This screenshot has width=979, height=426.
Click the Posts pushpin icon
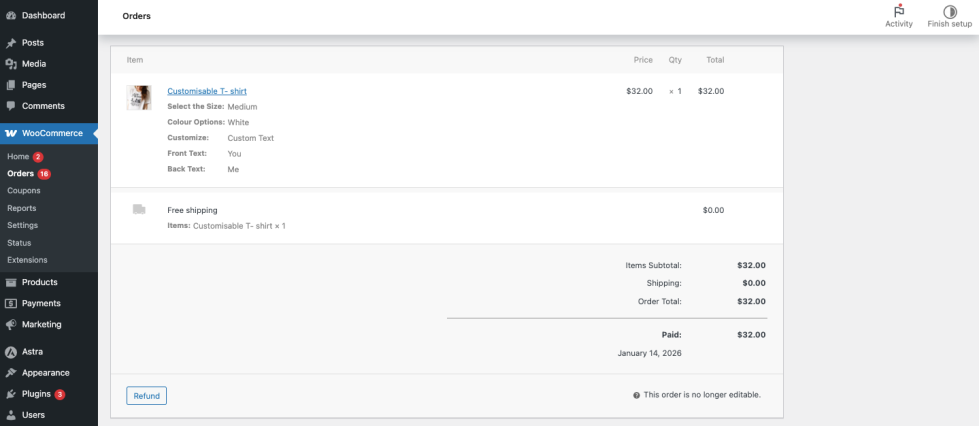point(10,43)
